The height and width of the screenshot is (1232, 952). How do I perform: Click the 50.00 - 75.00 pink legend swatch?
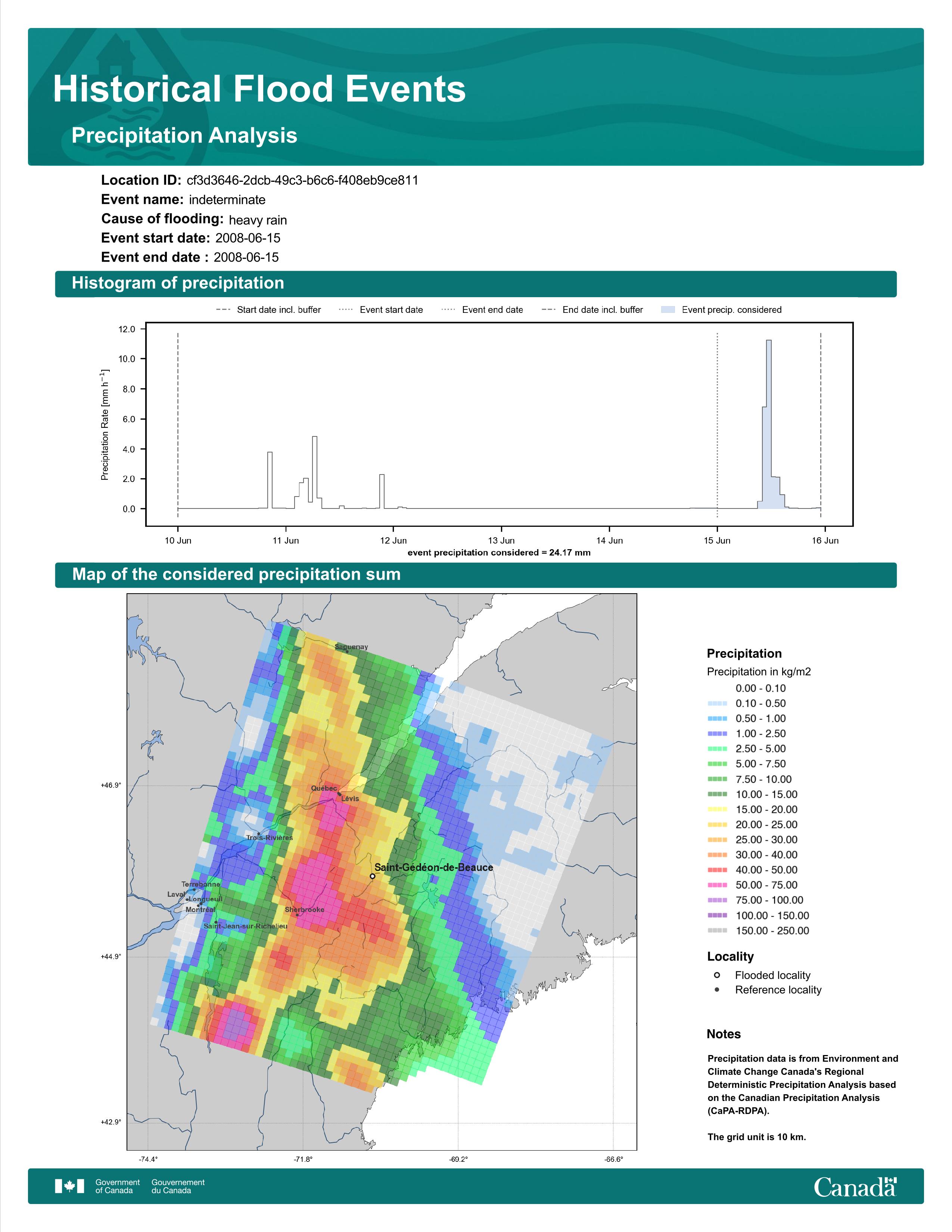717,885
